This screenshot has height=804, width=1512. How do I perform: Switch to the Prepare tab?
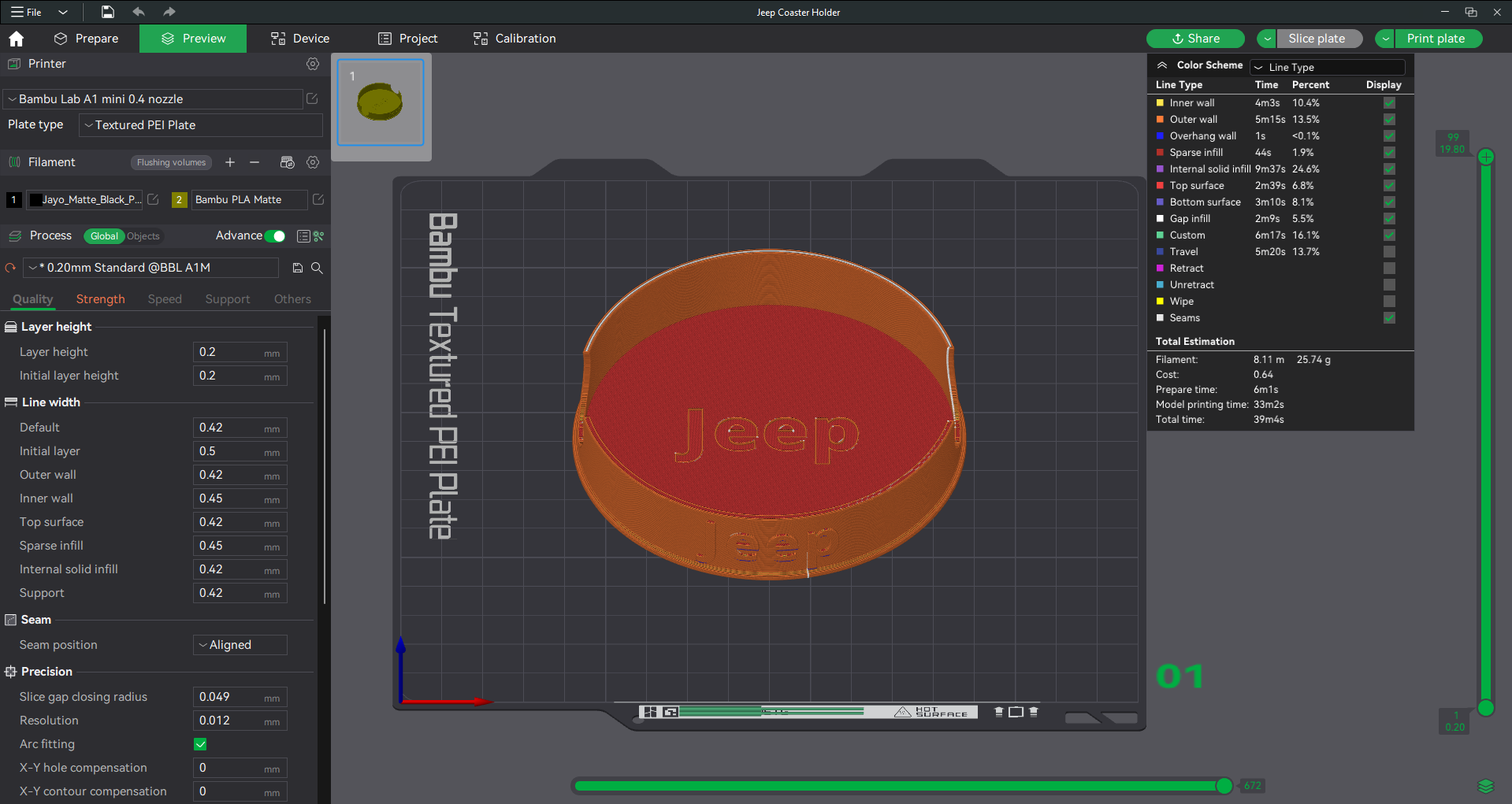(86, 39)
